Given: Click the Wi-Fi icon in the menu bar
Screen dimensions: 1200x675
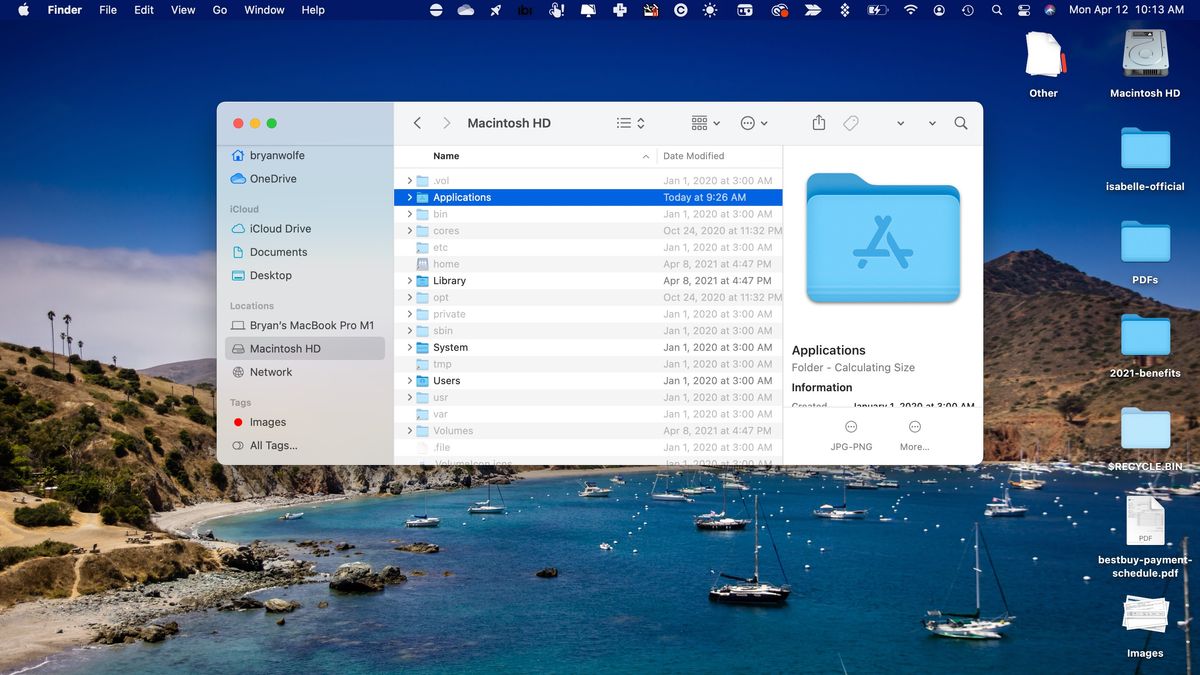Looking at the screenshot, I should click(x=910, y=10).
